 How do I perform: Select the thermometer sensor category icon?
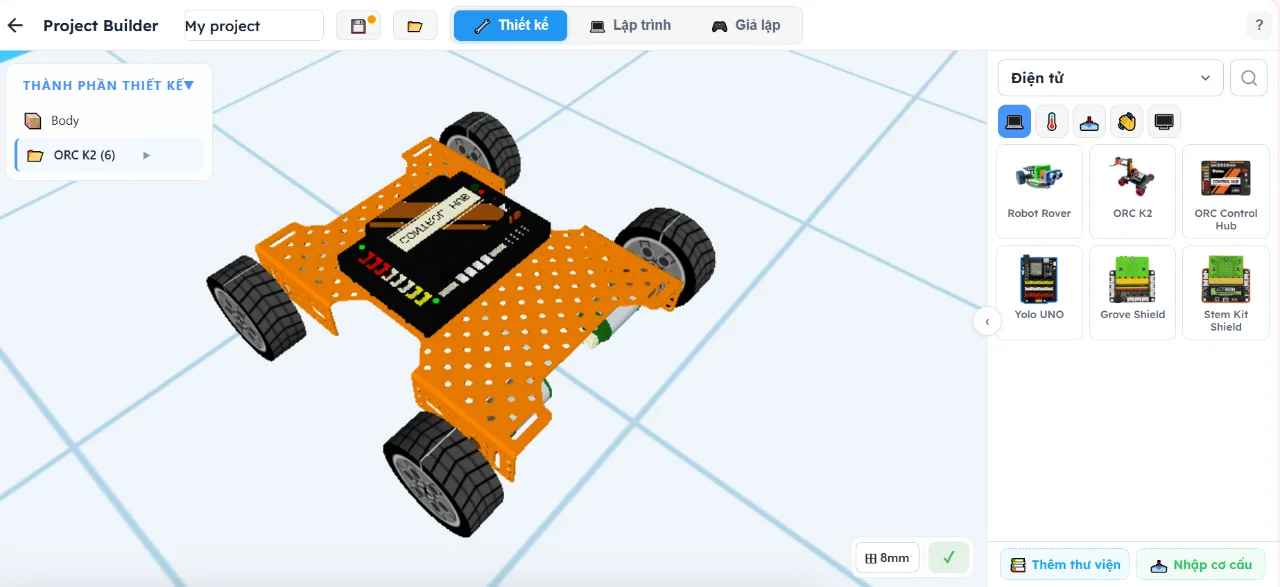(x=1052, y=122)
